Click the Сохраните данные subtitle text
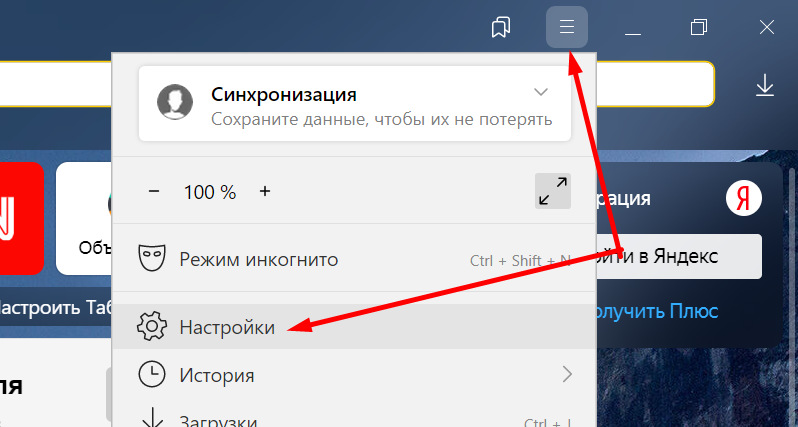Screen dimensions: 798x427 [x=382, y=119]
